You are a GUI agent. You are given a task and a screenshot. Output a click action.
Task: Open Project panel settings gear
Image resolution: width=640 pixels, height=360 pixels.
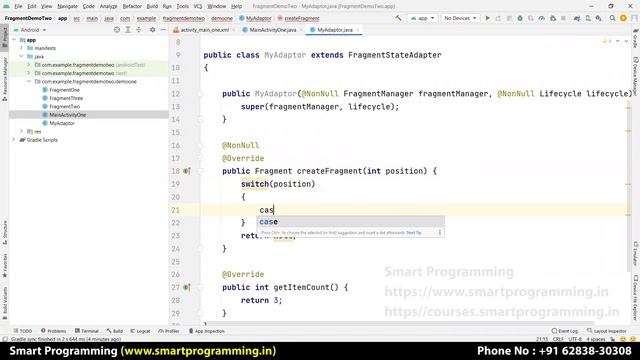(152, 30)
